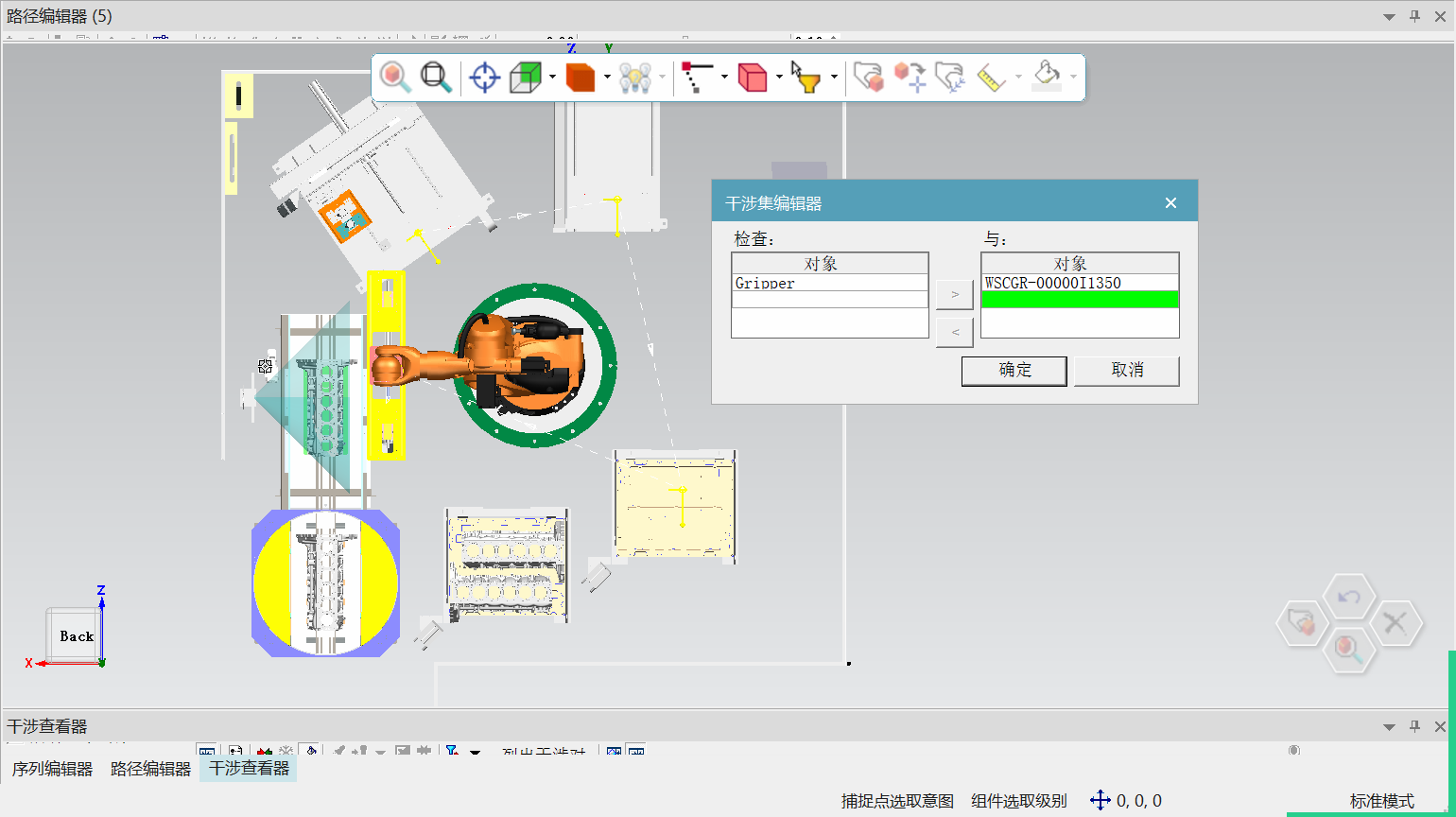Image resolution: width=1456 pixels, height=817 pixels.
Task: Click the view orientation cube icon
Action: click(525, 77)
